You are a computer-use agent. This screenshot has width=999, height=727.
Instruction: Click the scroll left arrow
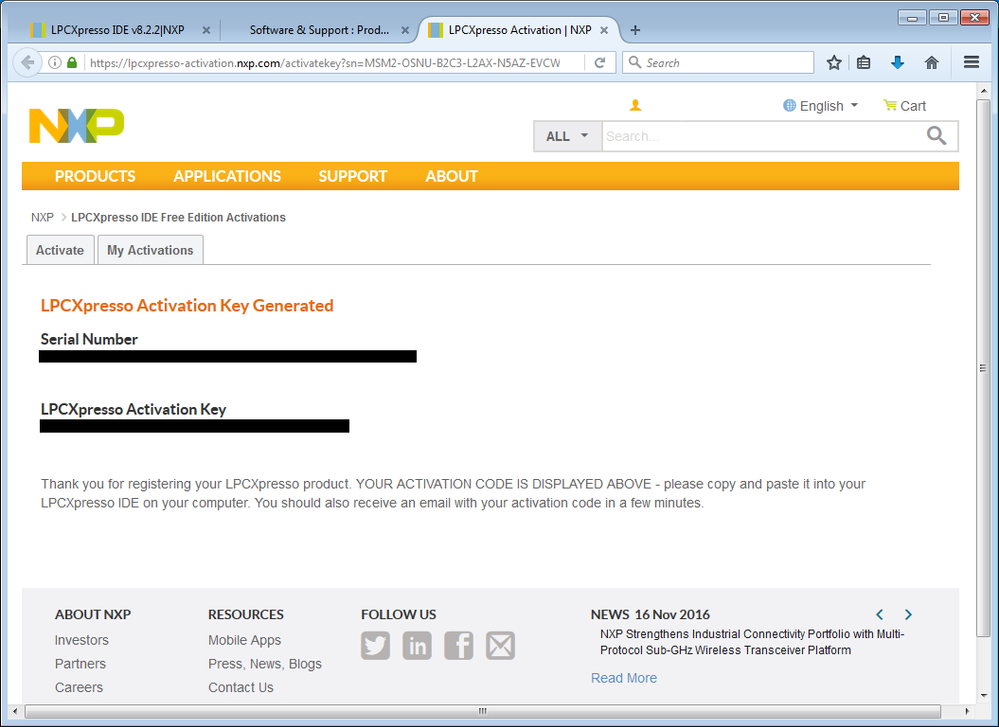click(x=15, y=711)
